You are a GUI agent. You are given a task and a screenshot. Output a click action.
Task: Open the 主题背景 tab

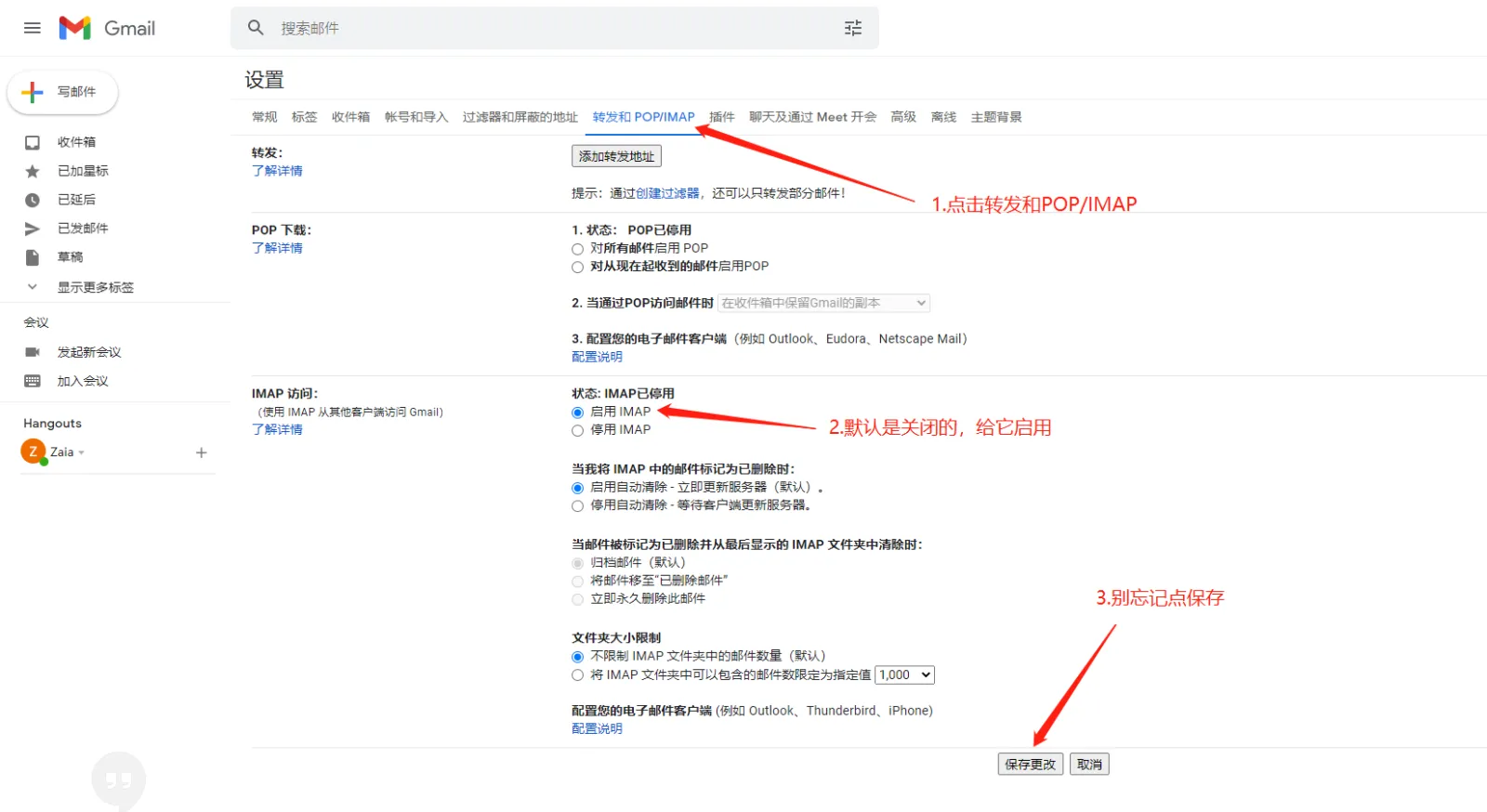[996, 117]
